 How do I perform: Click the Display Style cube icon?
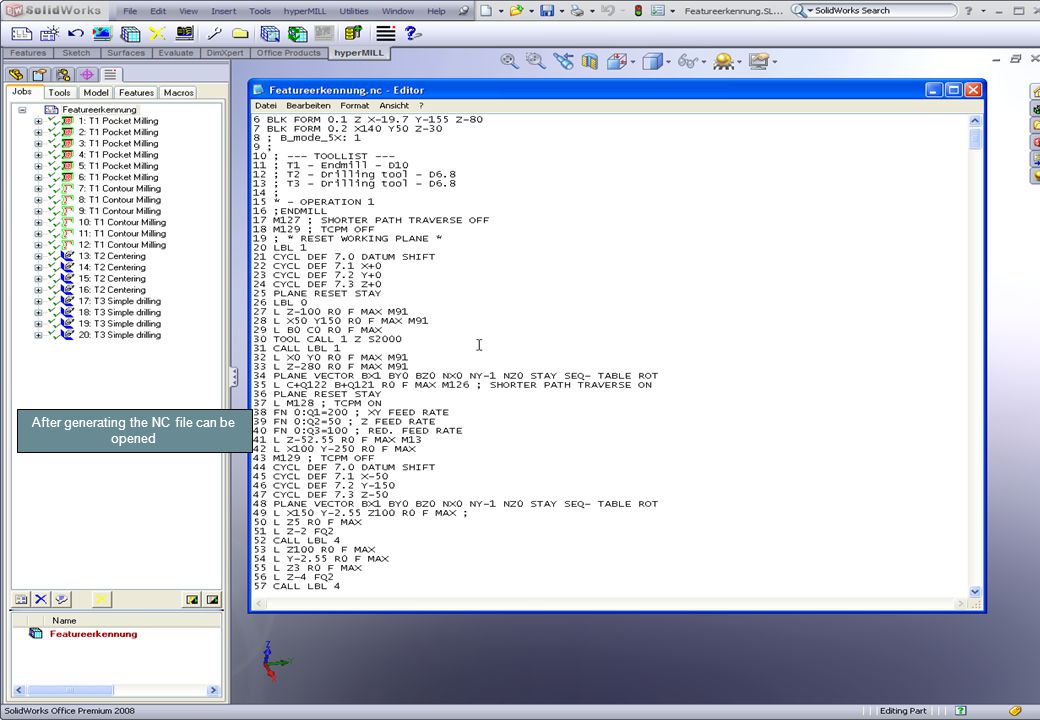click(x=653, y=62)
